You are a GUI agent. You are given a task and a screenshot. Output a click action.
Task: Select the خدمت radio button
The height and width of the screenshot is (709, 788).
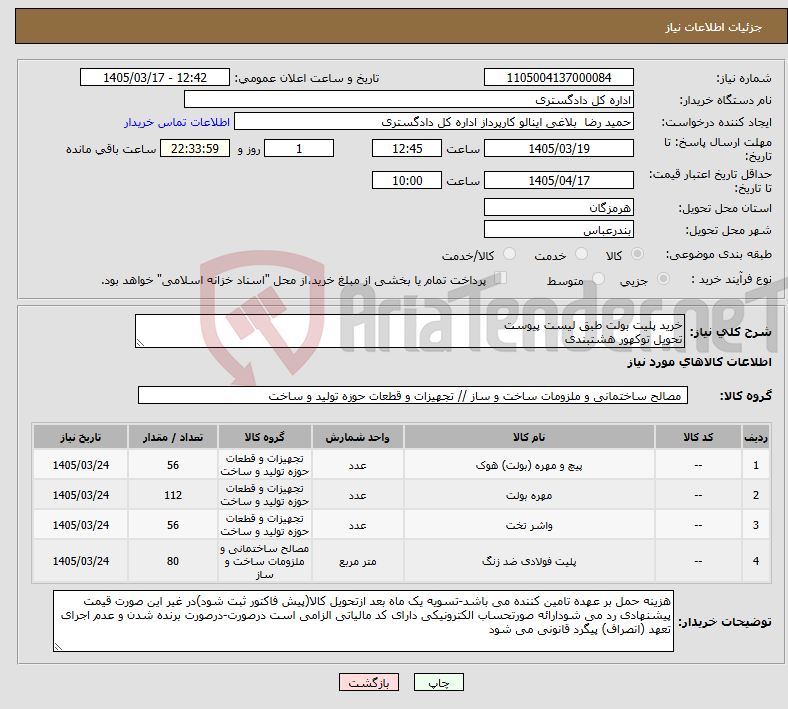click(581, 254)
